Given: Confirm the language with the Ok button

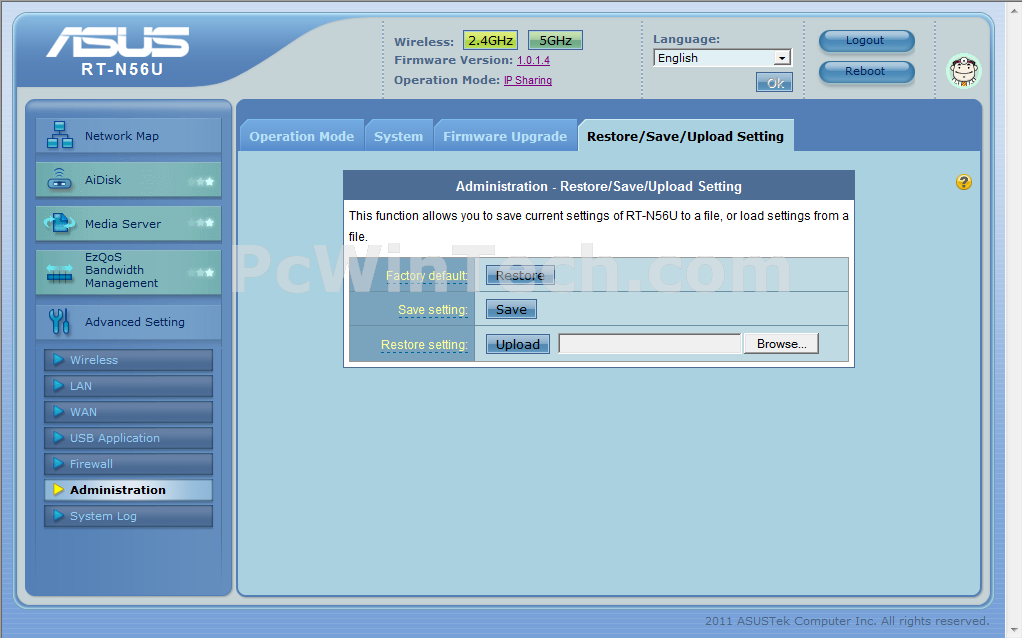Looking at the screenshot, I should pos(774,83).
